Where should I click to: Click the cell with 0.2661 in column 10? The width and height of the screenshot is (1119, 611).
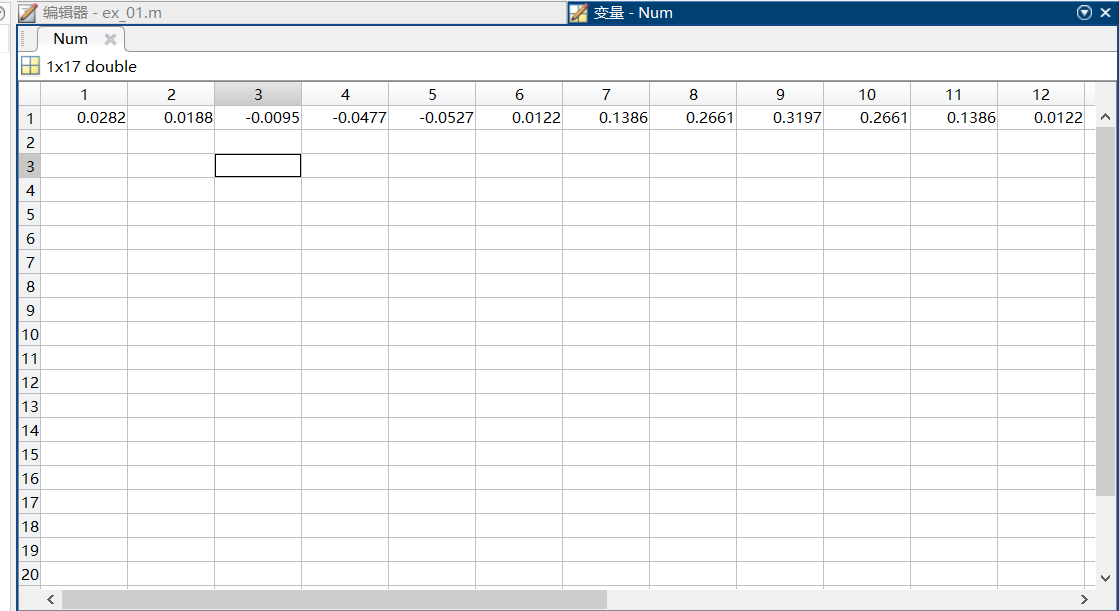coord(867,118)
